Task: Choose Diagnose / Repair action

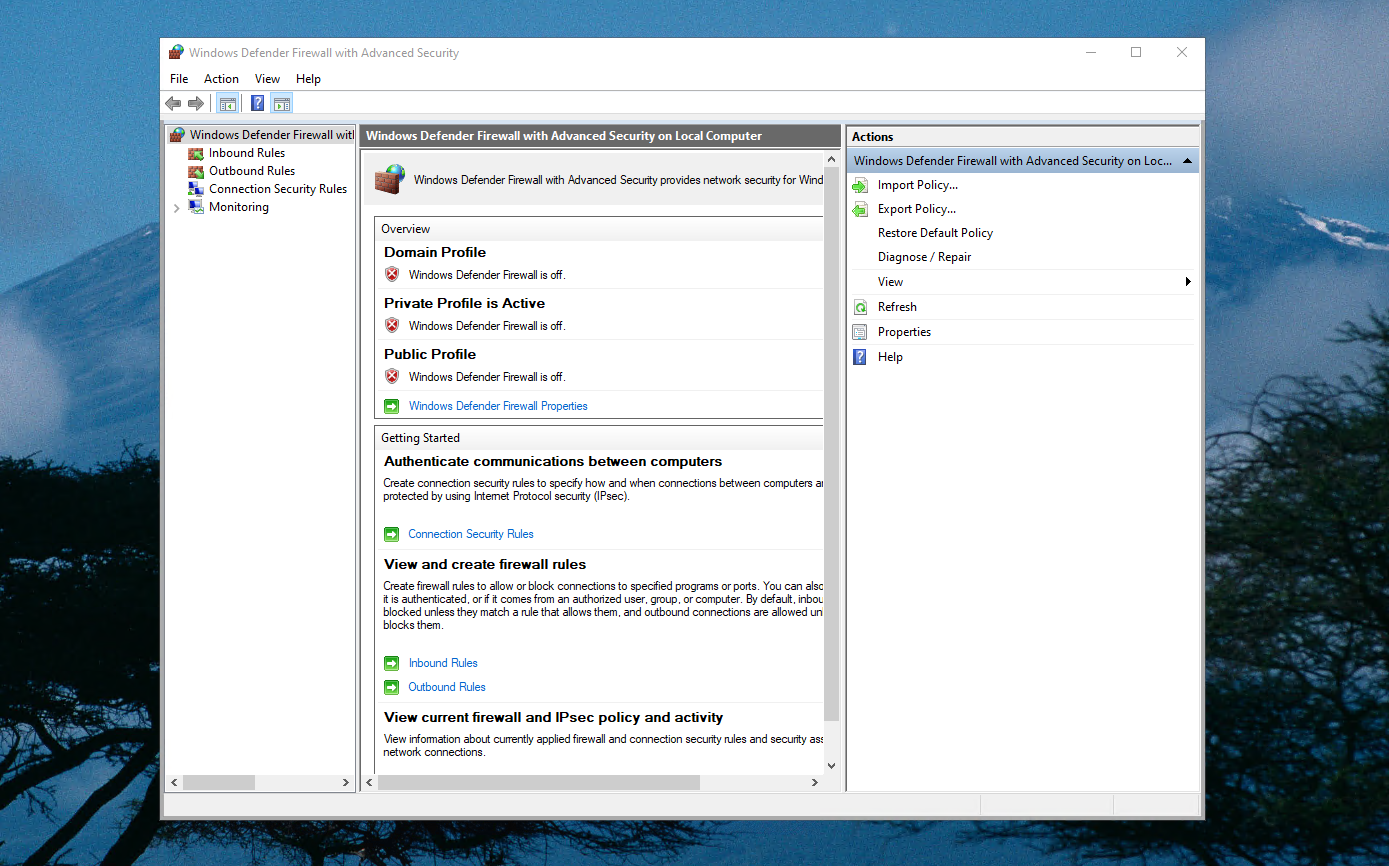Action: coord(924,257)
